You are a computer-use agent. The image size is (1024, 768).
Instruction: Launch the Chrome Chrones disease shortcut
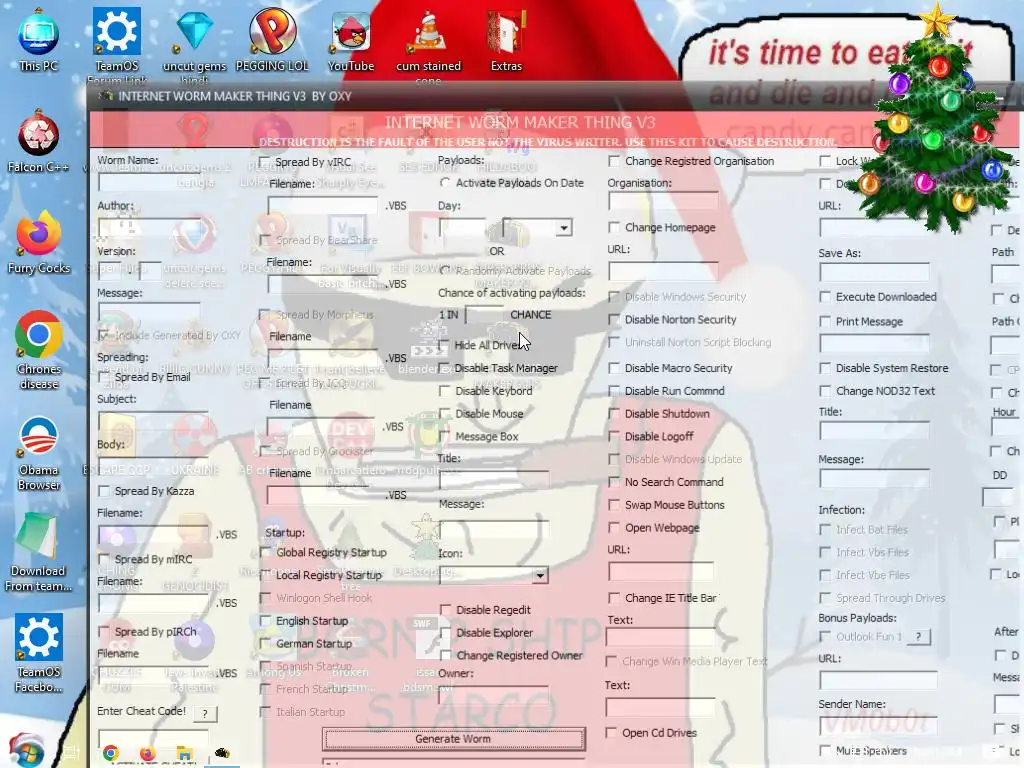[x=39, y=349]
